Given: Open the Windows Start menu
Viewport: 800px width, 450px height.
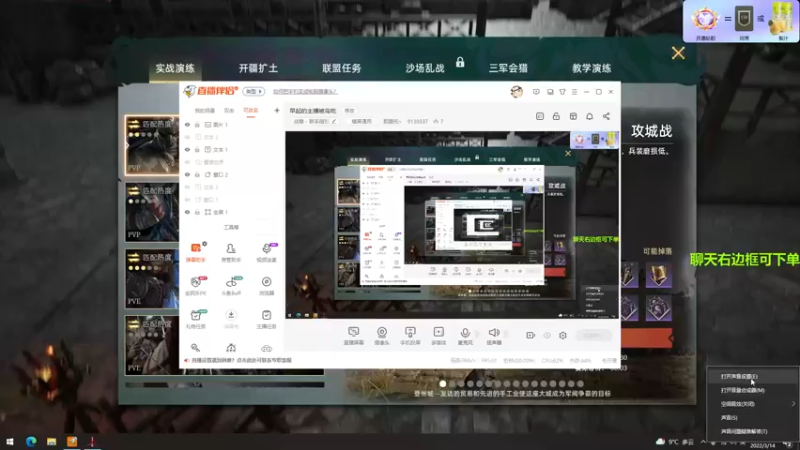Looking at the screenshot, I should point(10,441).
